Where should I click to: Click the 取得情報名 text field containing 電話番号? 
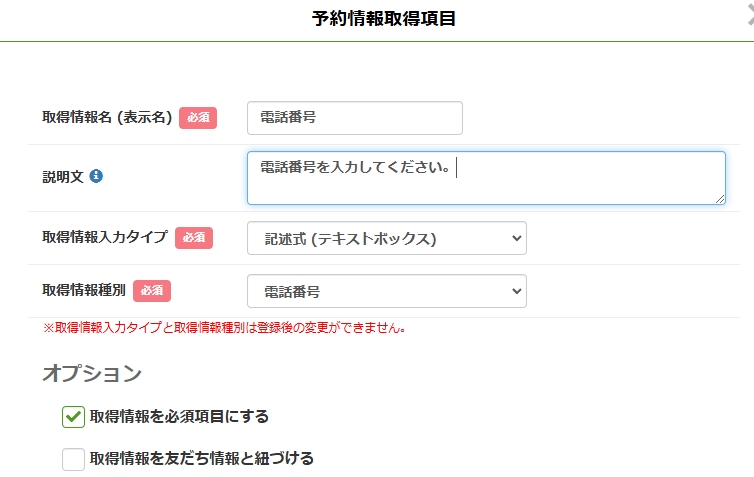click(x=354, y=117)
